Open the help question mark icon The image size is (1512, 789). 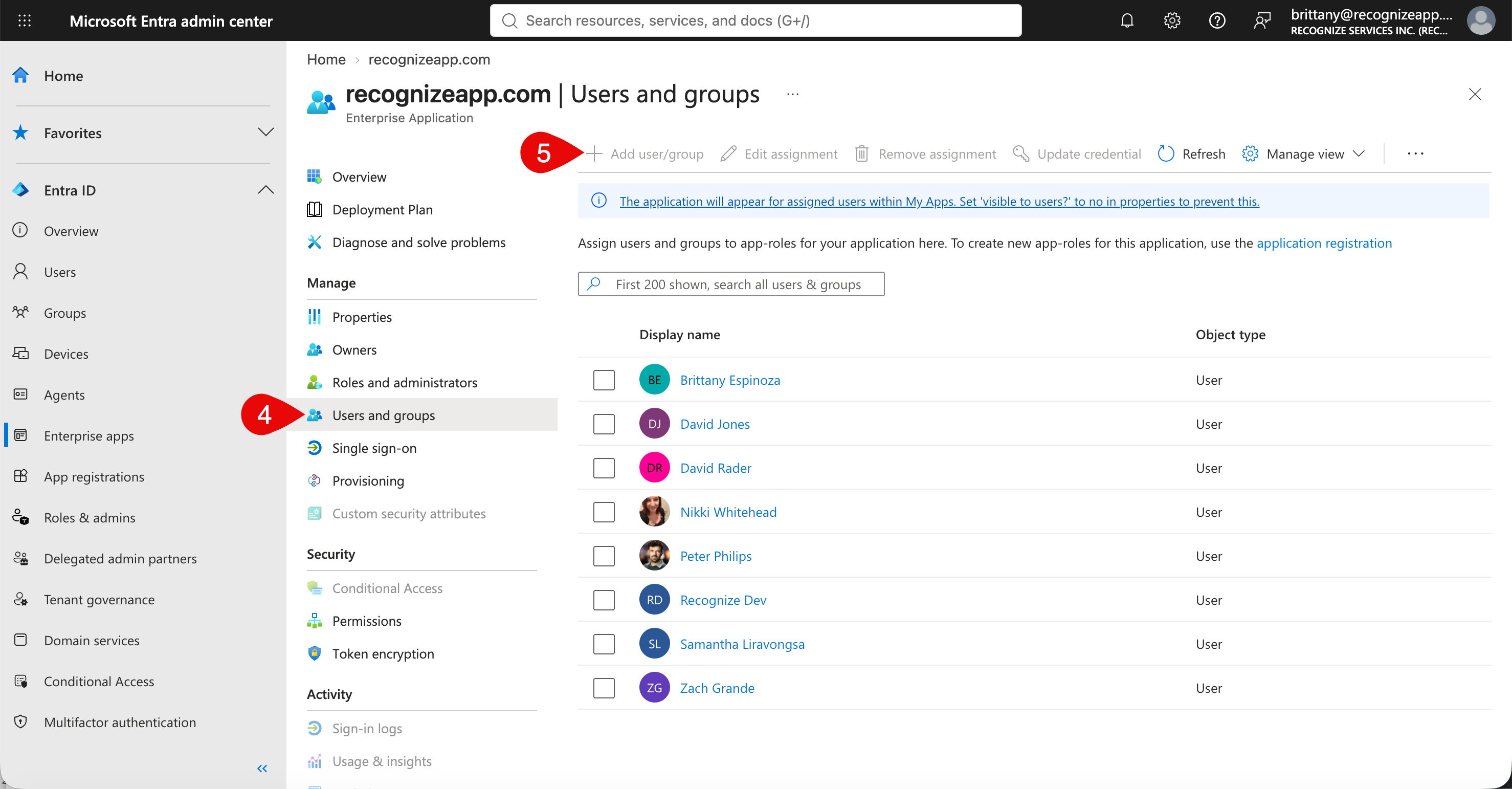click(1217, 20)
